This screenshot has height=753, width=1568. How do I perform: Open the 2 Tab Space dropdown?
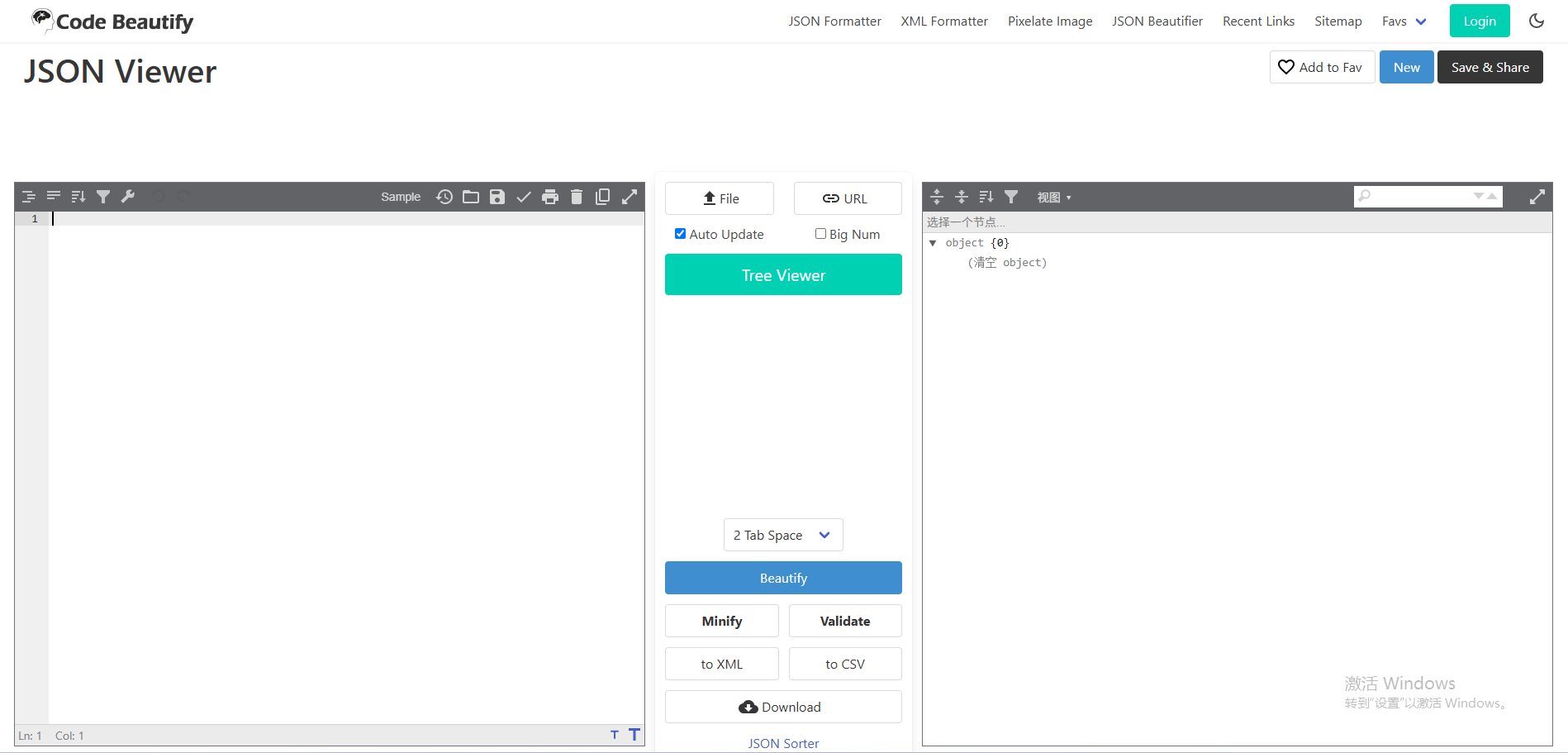pyautogui.click(x=783, y=535)
